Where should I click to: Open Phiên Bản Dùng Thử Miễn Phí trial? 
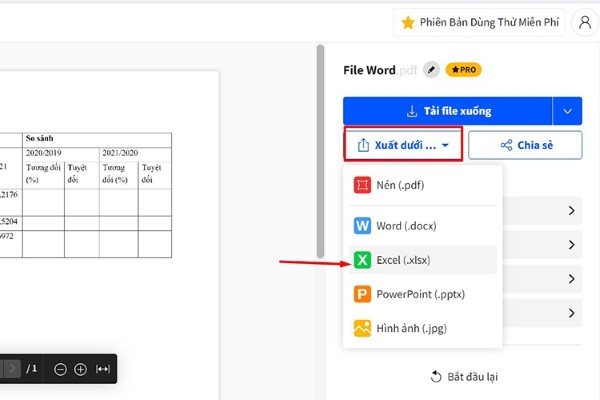tap(479, 23)
